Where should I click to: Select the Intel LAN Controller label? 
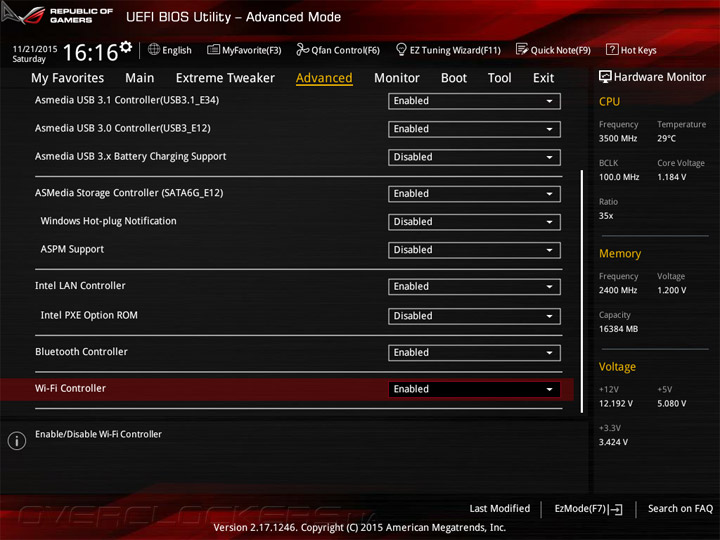(x=80, y=286)
